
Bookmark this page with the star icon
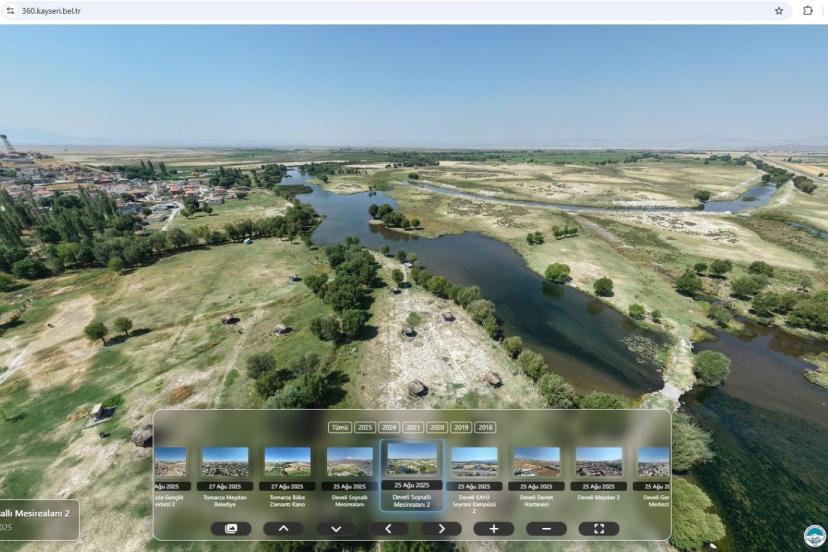779,11
